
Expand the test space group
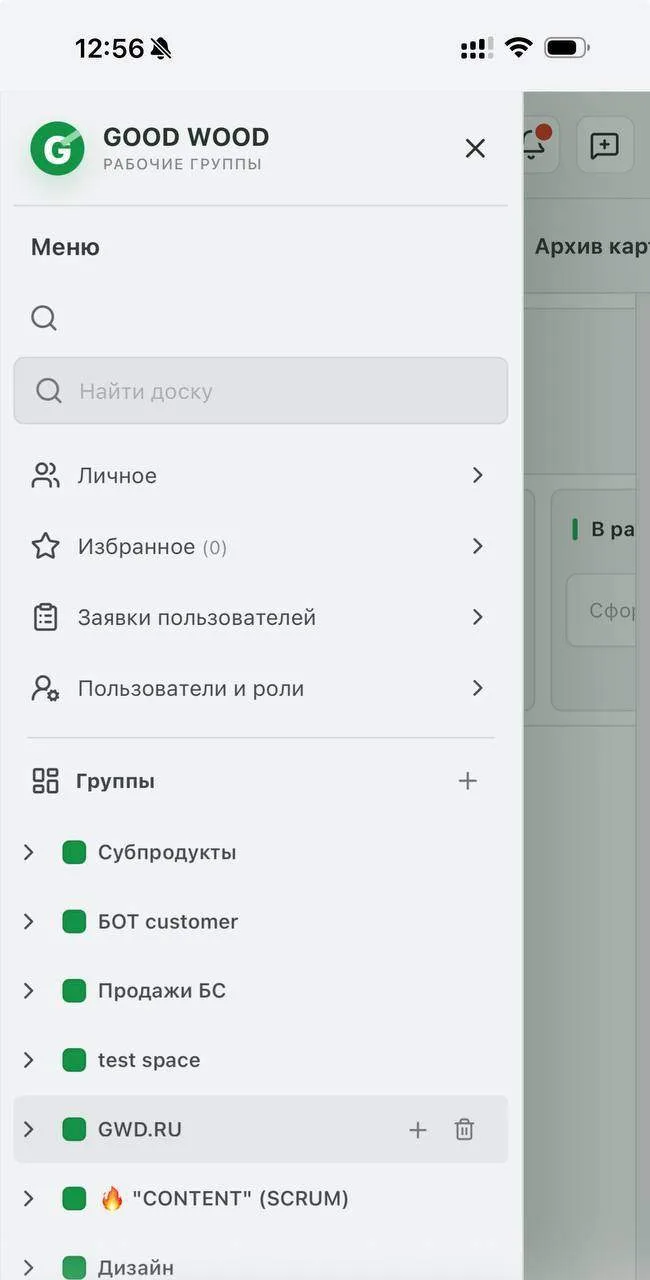click(29, 1060)
